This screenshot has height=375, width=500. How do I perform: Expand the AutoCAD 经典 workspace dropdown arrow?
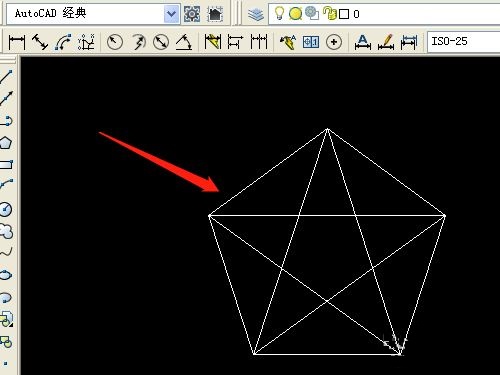[x=172, y=14]
